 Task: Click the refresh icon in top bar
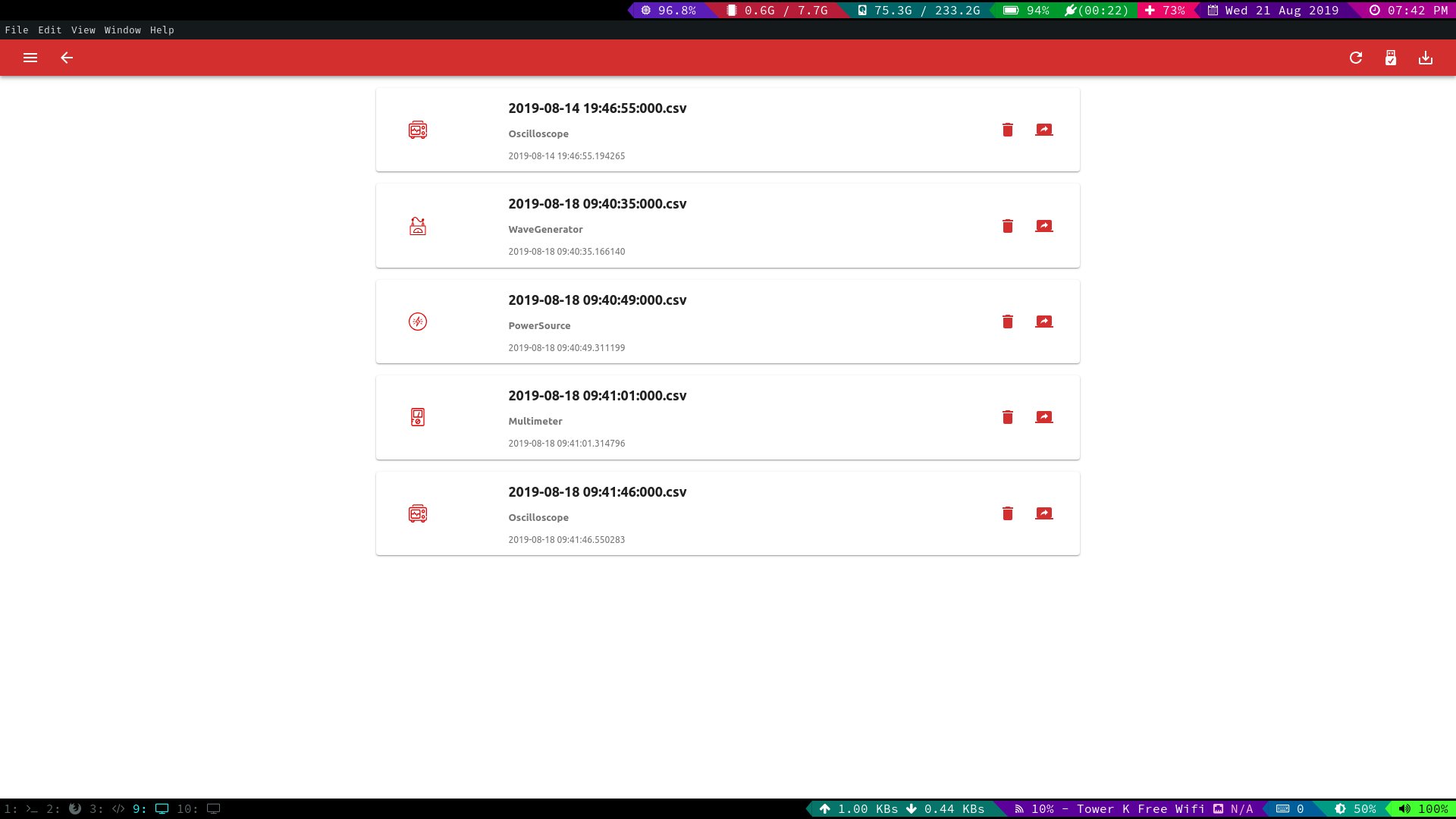[x=1356, y=58]
